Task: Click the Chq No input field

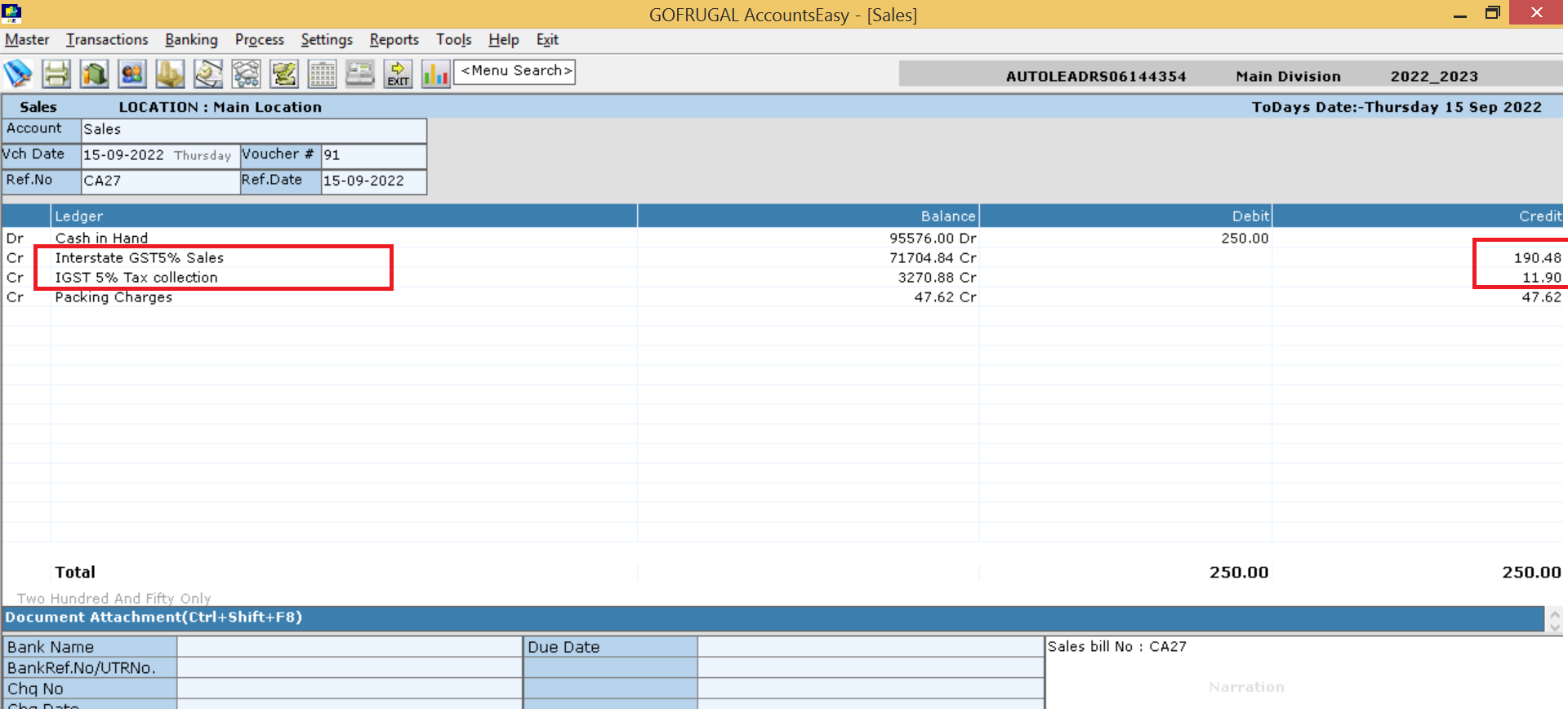Action: point(350,689)
